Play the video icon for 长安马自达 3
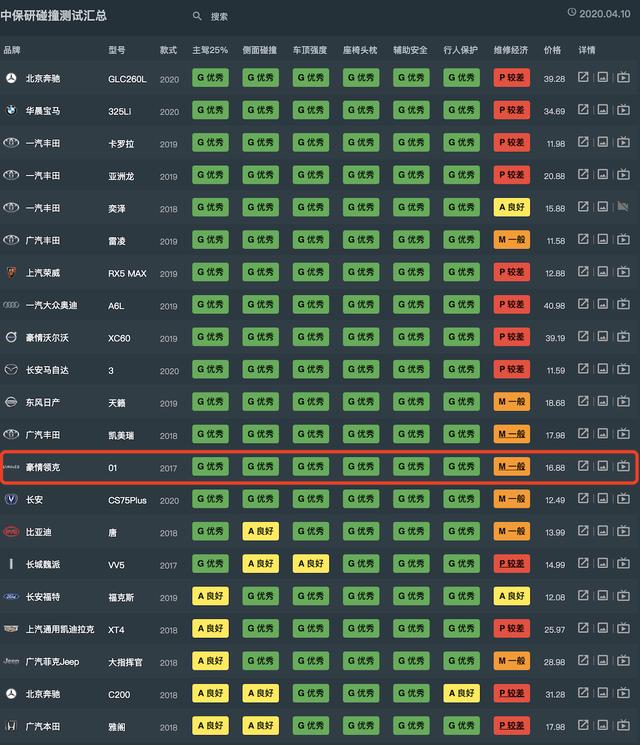The width and height of the screenshot is (640, 745). pos(623,369)
